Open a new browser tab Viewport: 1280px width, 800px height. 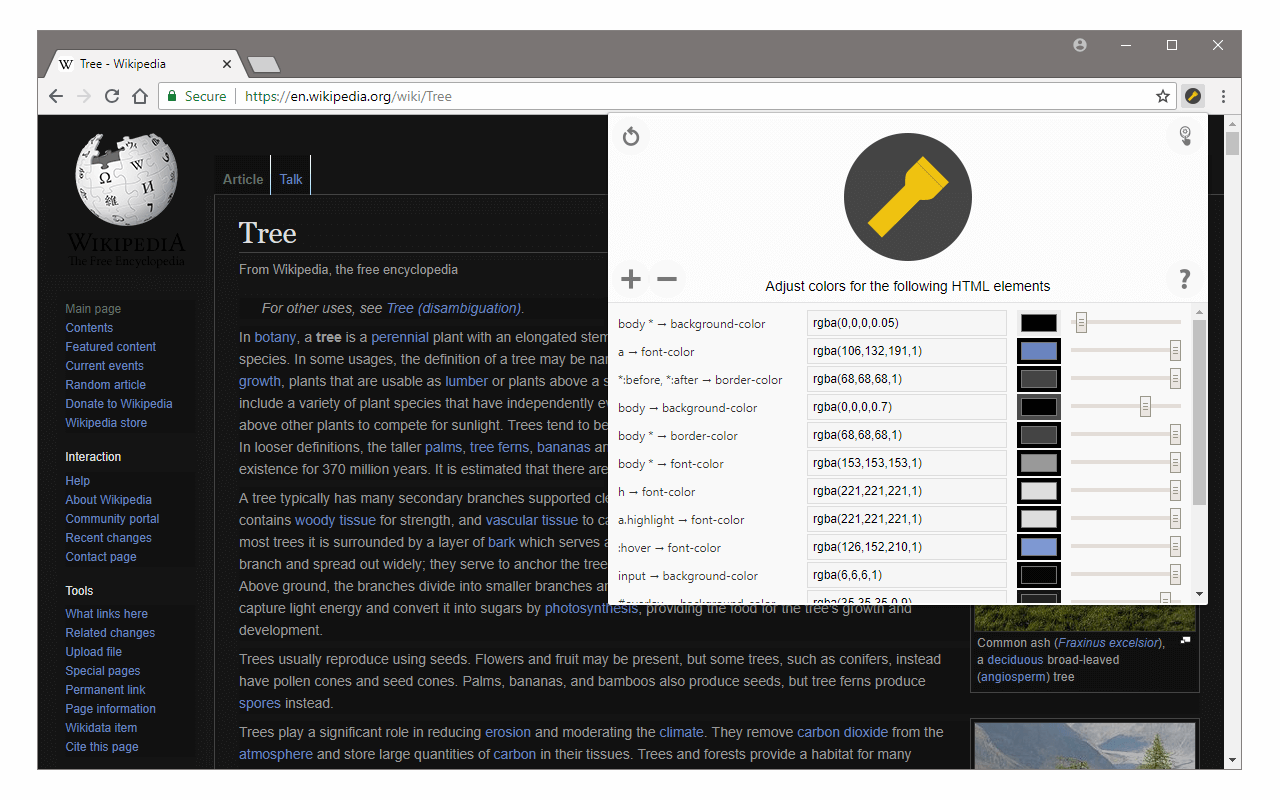click(x=264, y=64)
